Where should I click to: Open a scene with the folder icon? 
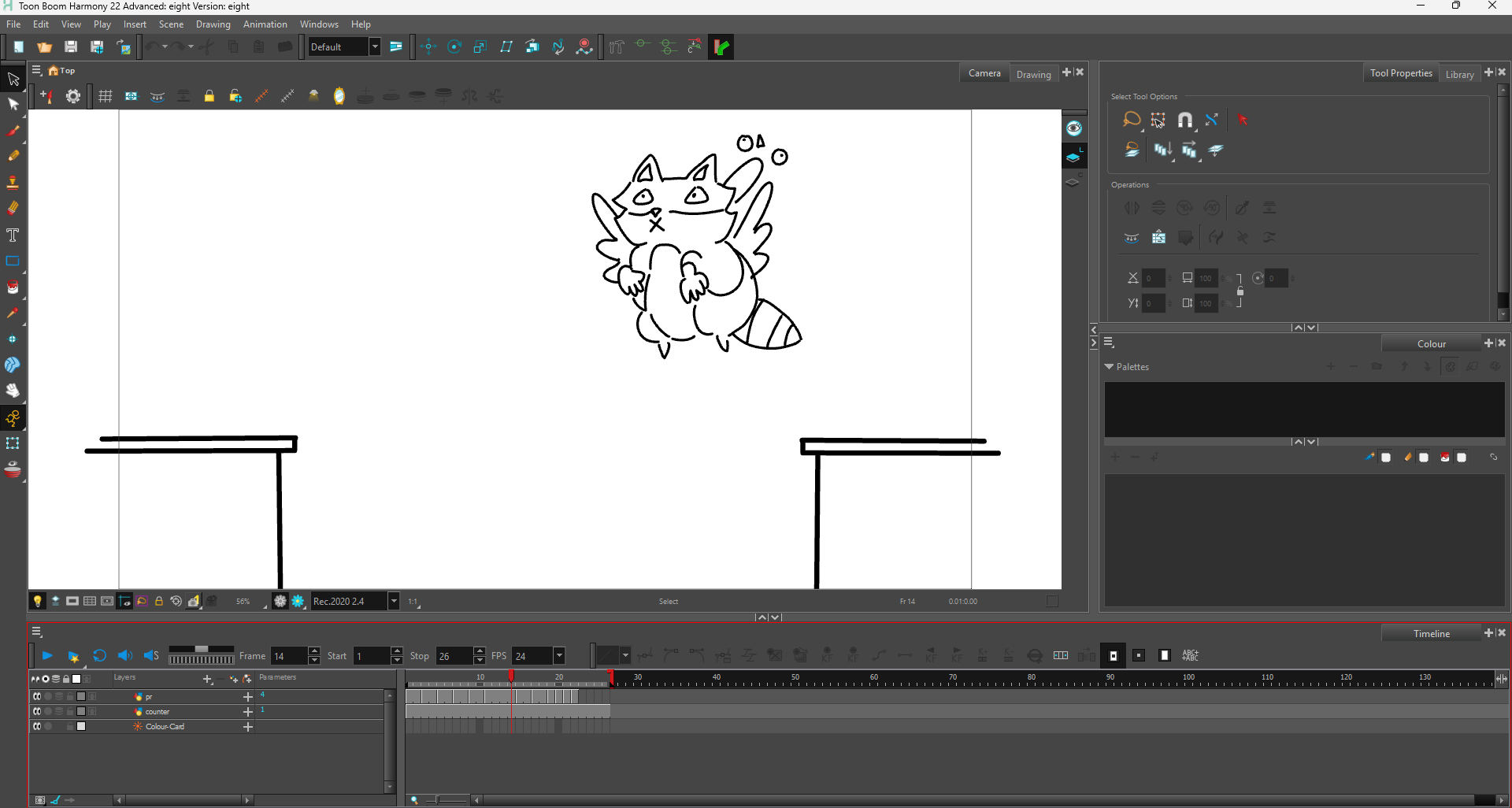(x=44, y=47)
